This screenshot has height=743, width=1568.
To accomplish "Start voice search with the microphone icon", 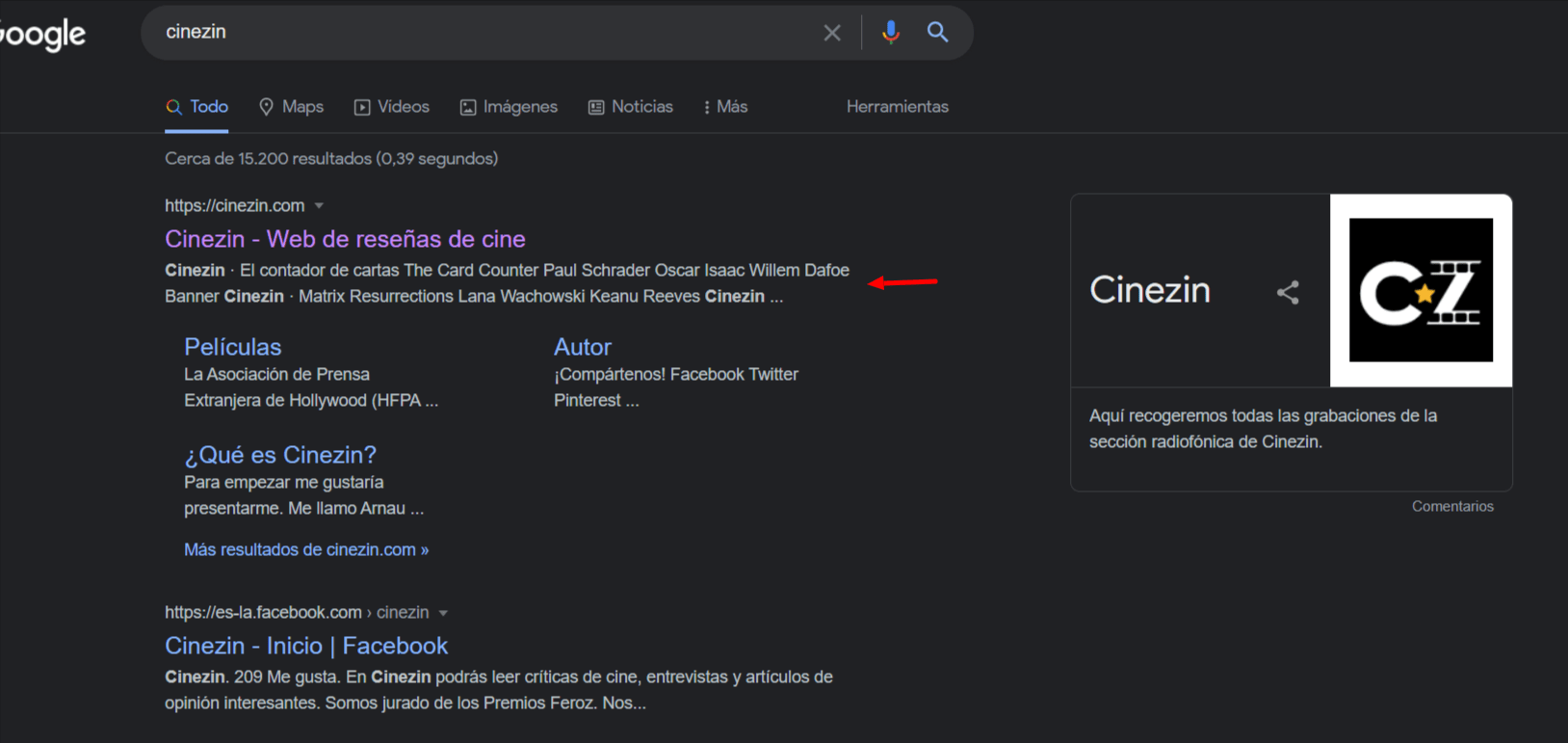I will click(891, 32).
